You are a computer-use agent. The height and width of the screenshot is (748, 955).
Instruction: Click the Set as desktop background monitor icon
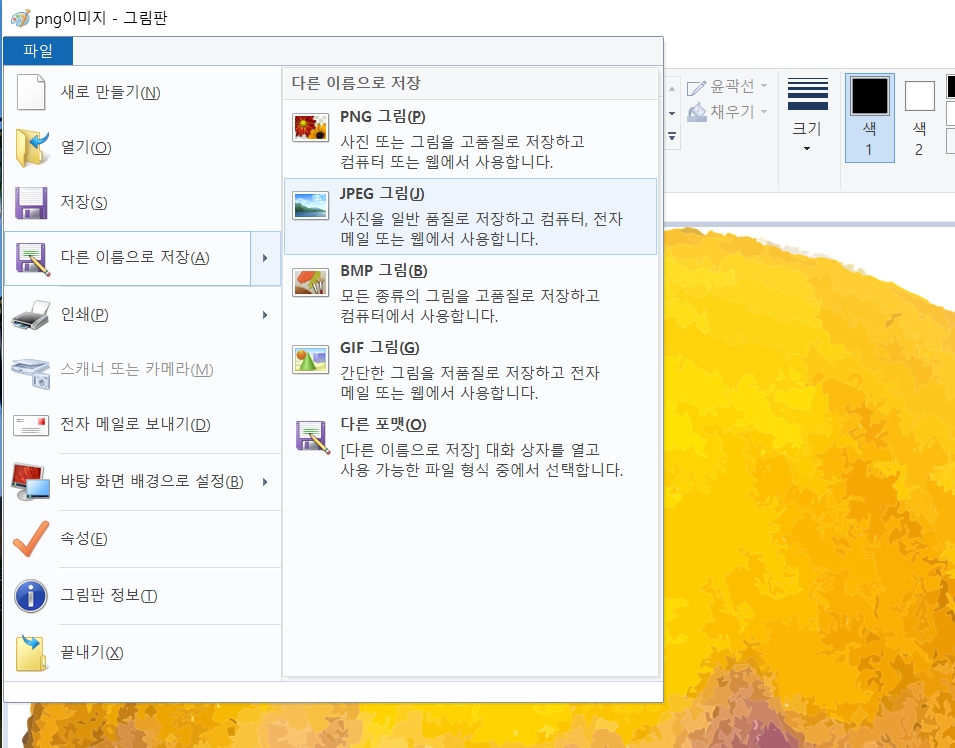click(30, 481)
